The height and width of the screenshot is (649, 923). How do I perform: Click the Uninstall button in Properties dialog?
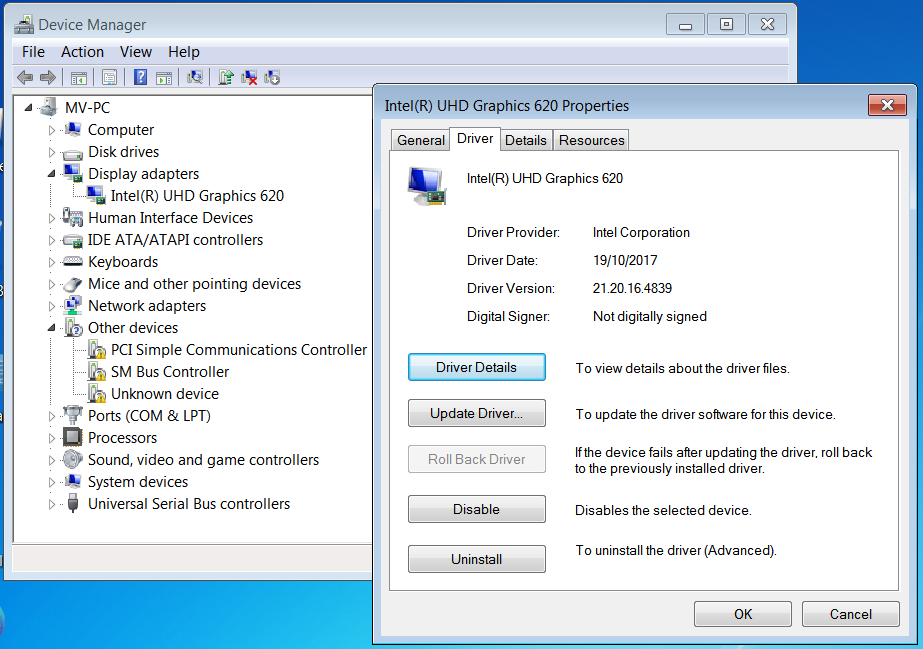click(476, 559)
